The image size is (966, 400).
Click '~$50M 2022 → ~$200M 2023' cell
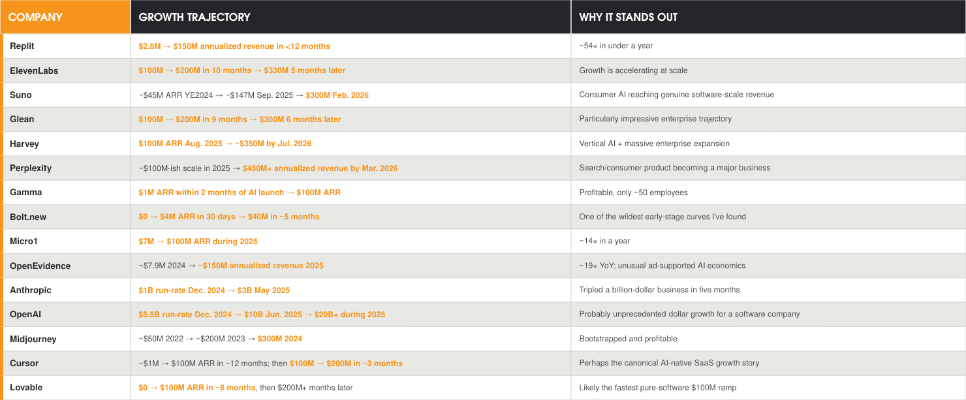[351, 338]
